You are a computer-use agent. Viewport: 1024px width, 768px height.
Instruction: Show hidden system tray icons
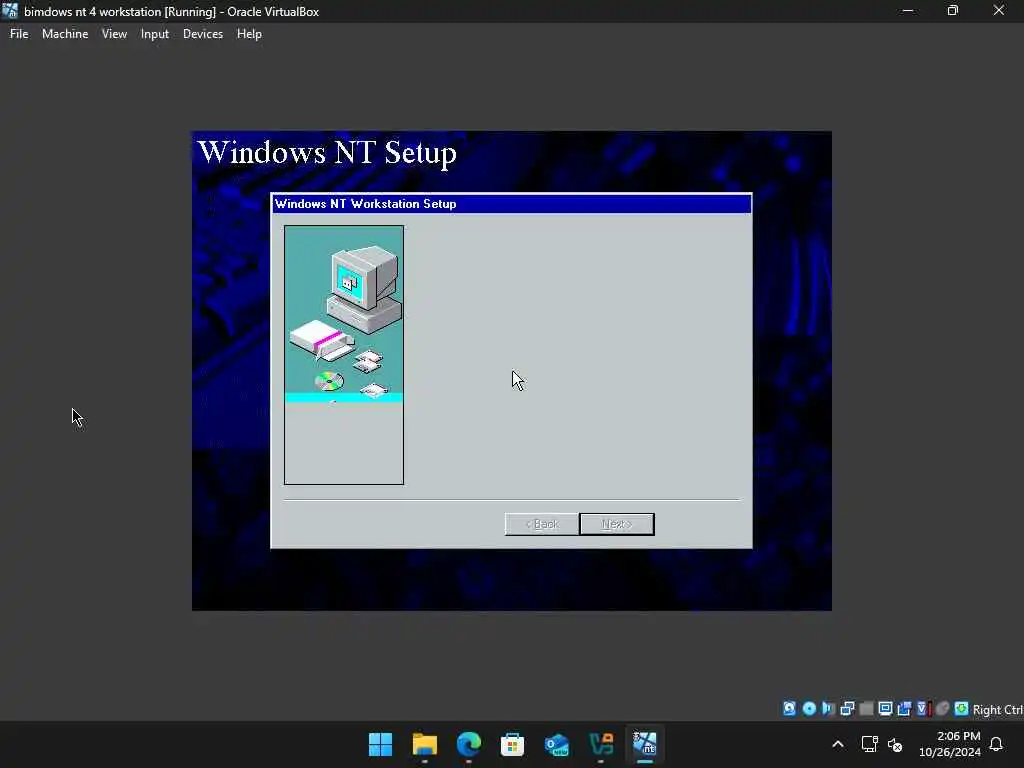point(838,744)
